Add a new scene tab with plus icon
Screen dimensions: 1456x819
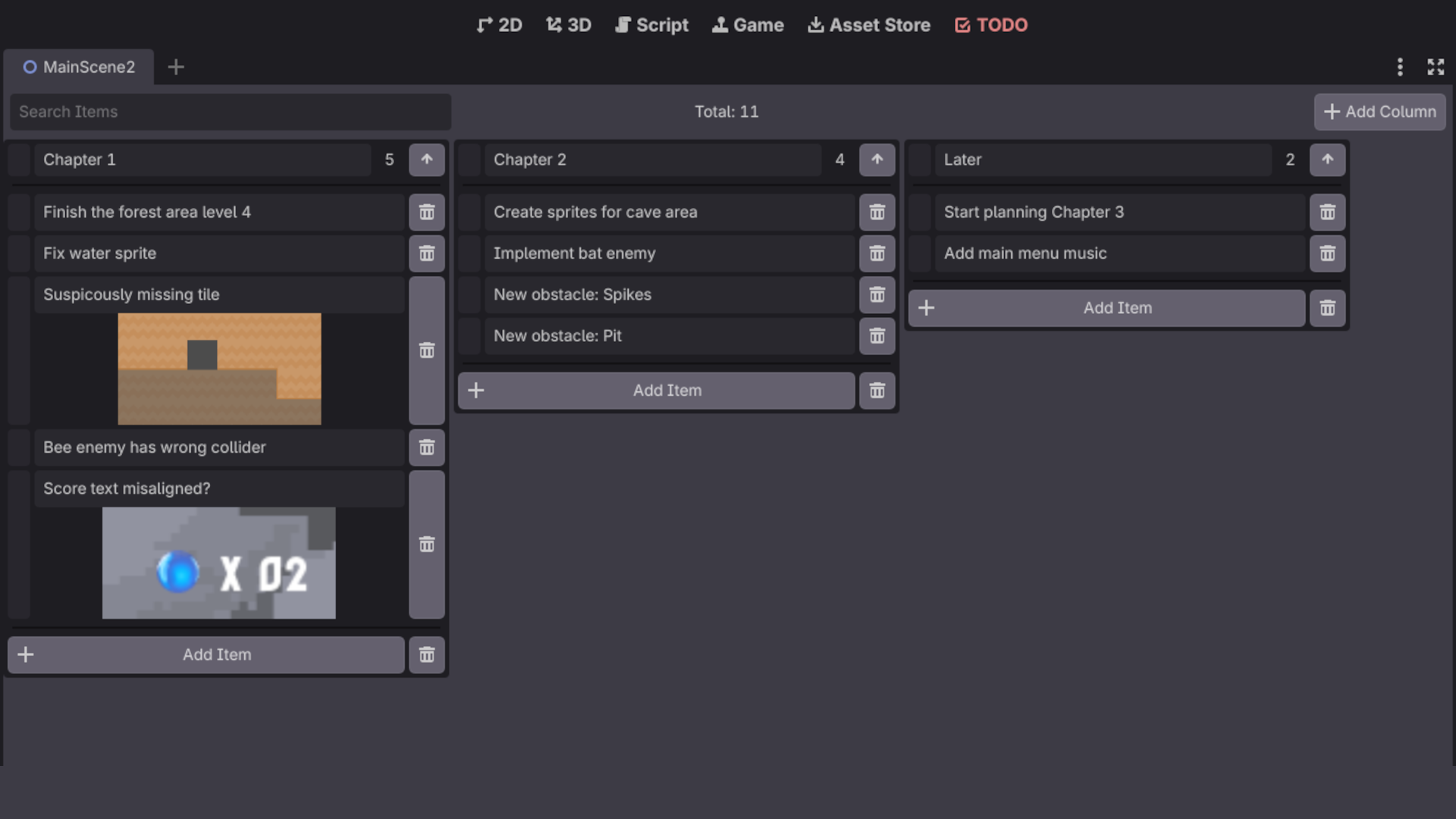[176, 67]
